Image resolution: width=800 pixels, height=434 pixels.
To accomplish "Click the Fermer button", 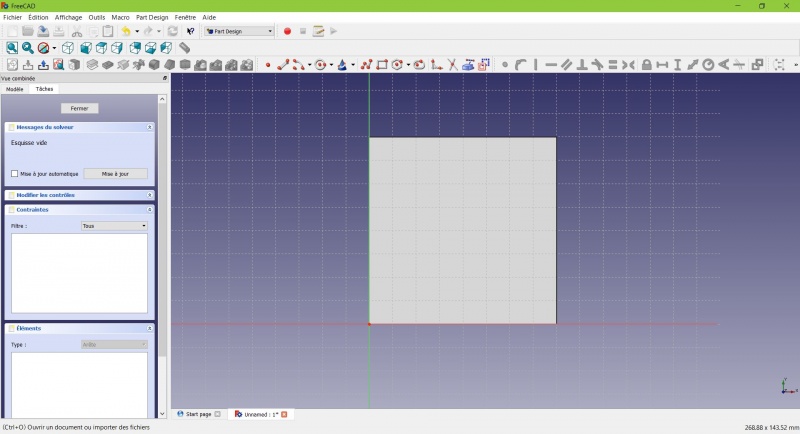I will click(x=80, y=108).
